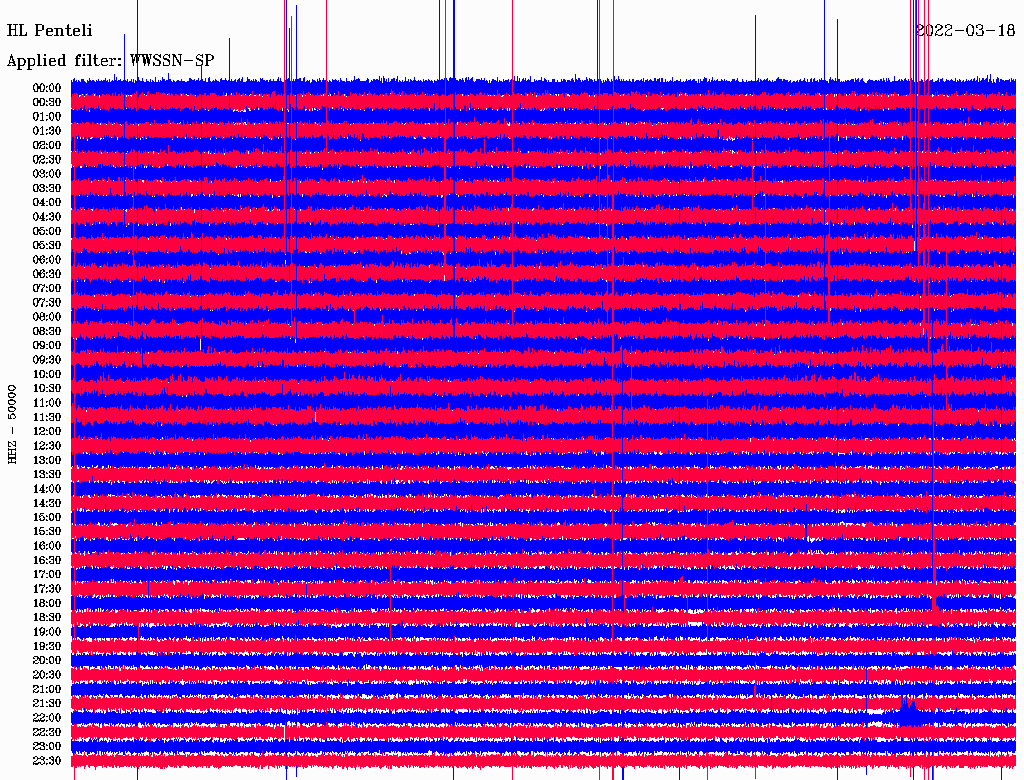
Task: Select the 18:30 time row label
Action: (x=47, y=618)
